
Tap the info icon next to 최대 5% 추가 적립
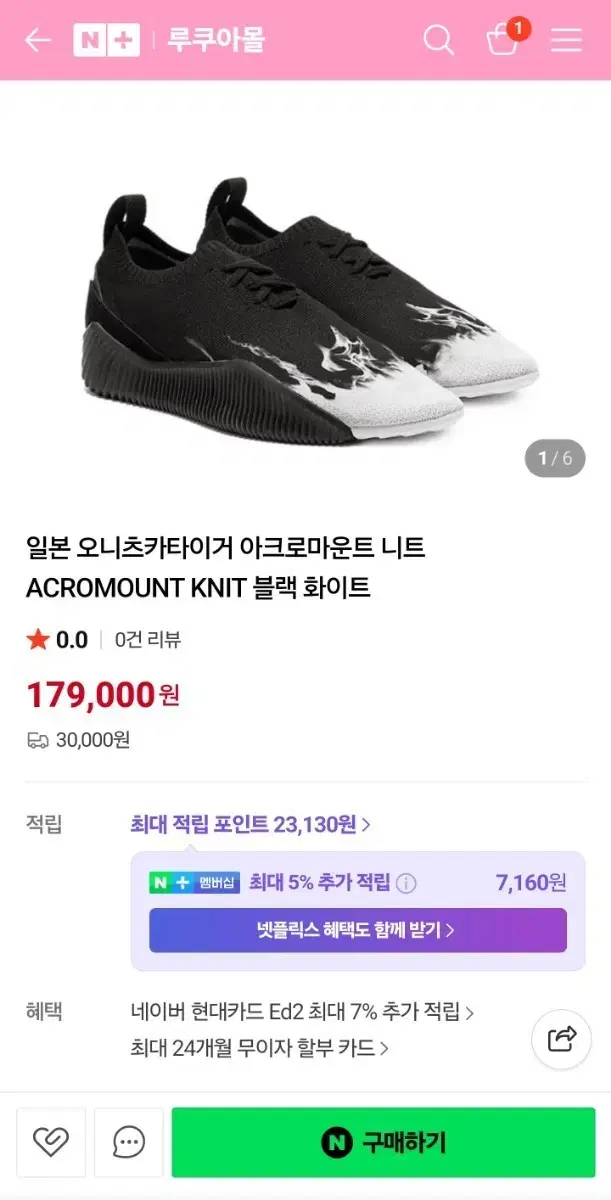406,882
